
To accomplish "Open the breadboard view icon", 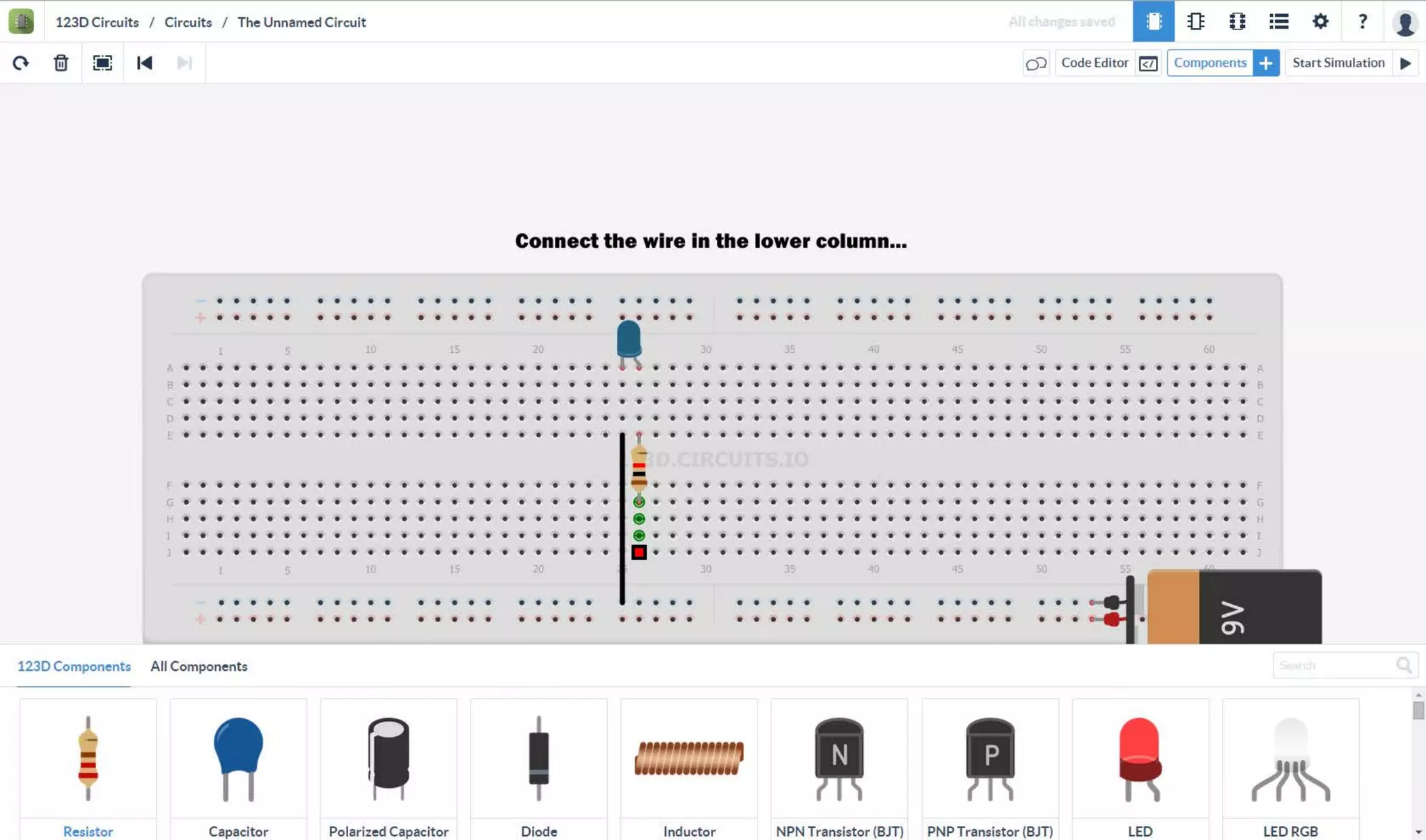I will coord(1153,22).
